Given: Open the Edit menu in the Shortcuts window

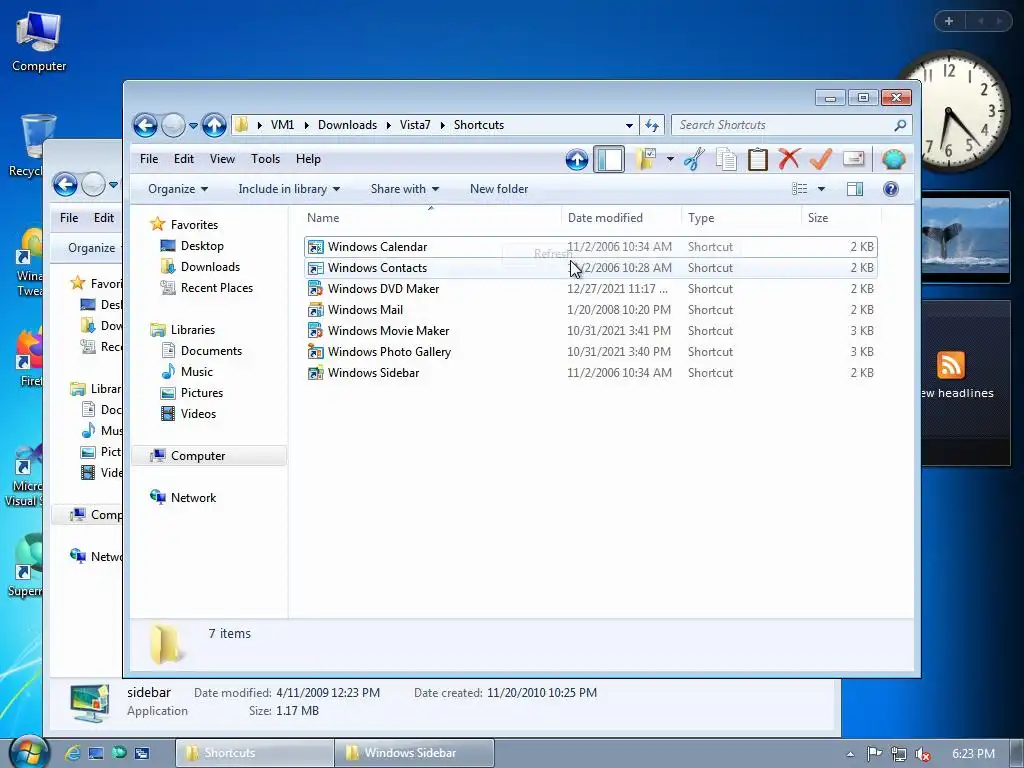Looking at the screenshot, I should (x=184, y=159).
